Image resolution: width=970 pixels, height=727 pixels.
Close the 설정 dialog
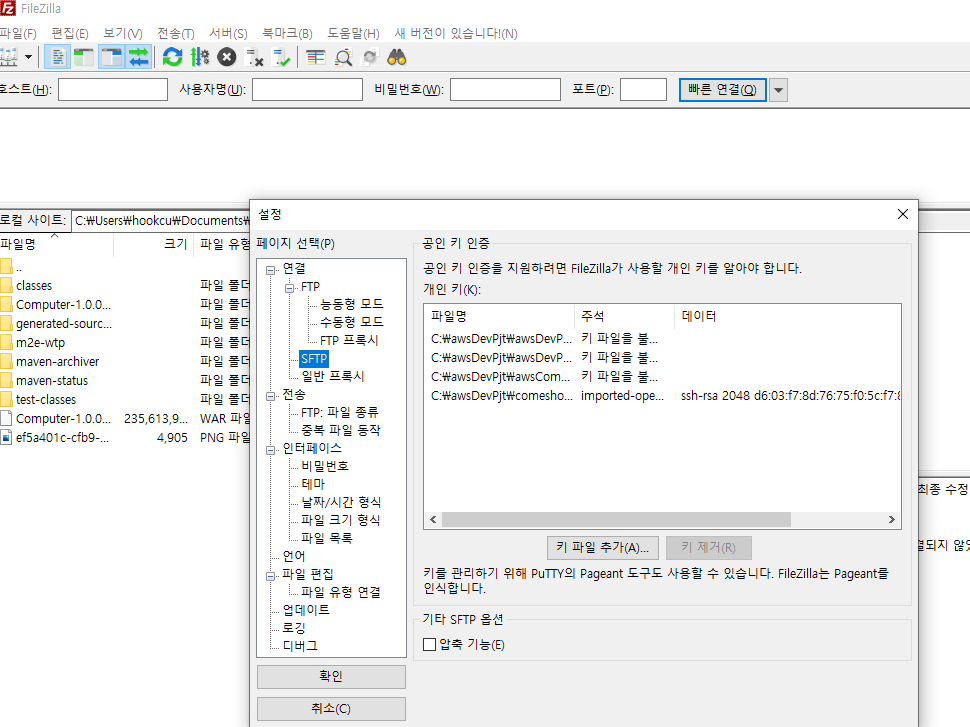tap(903, 214)
